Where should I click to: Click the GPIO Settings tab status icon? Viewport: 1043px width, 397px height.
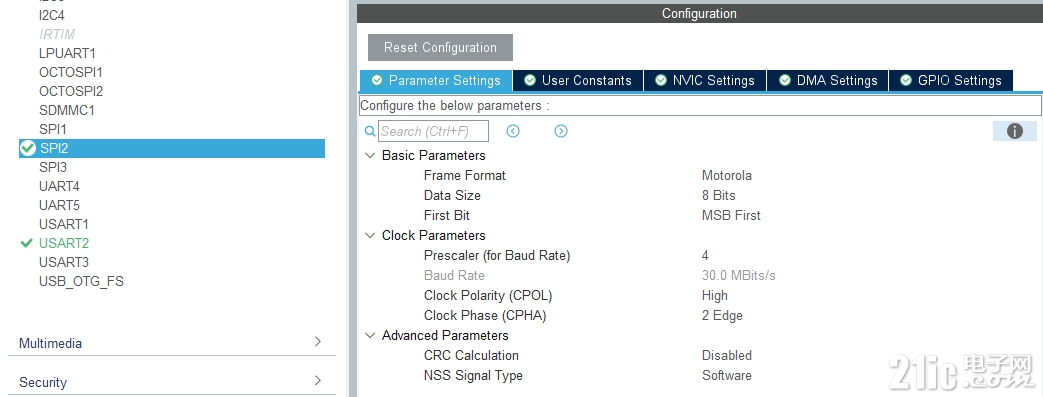pos(905,80)
